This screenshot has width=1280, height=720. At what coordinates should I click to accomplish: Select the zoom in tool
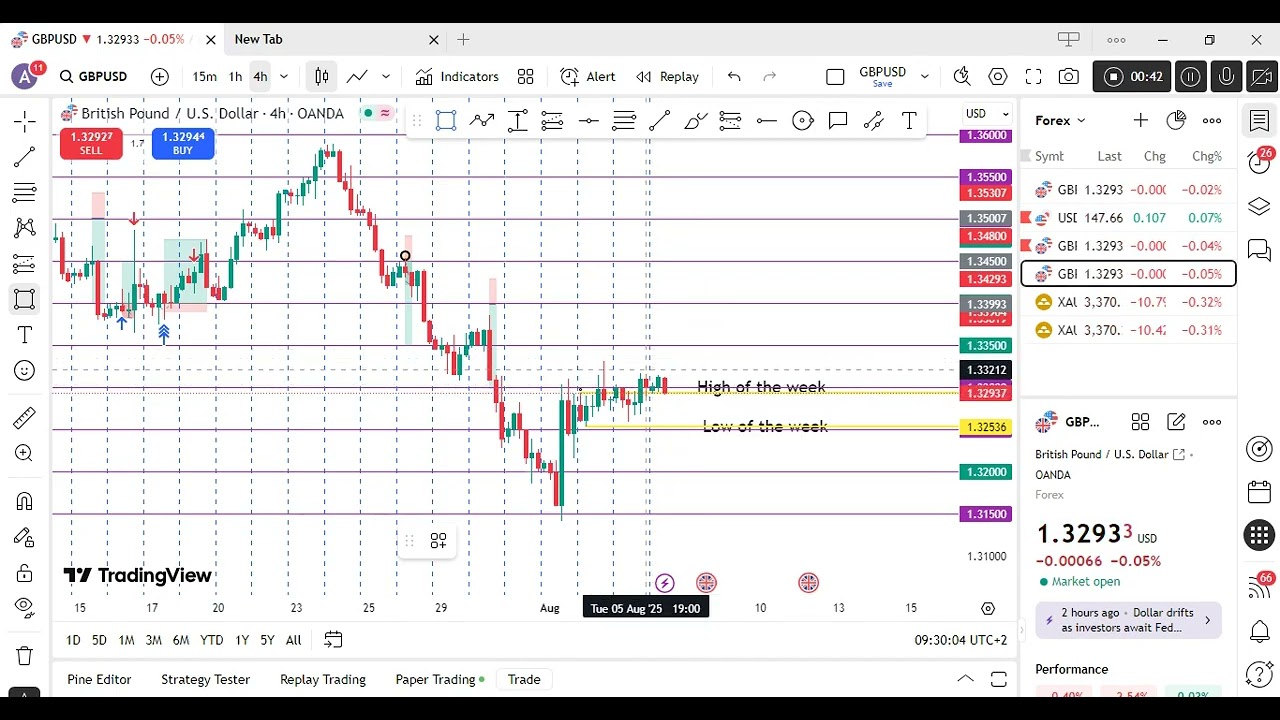coord(25,454)
